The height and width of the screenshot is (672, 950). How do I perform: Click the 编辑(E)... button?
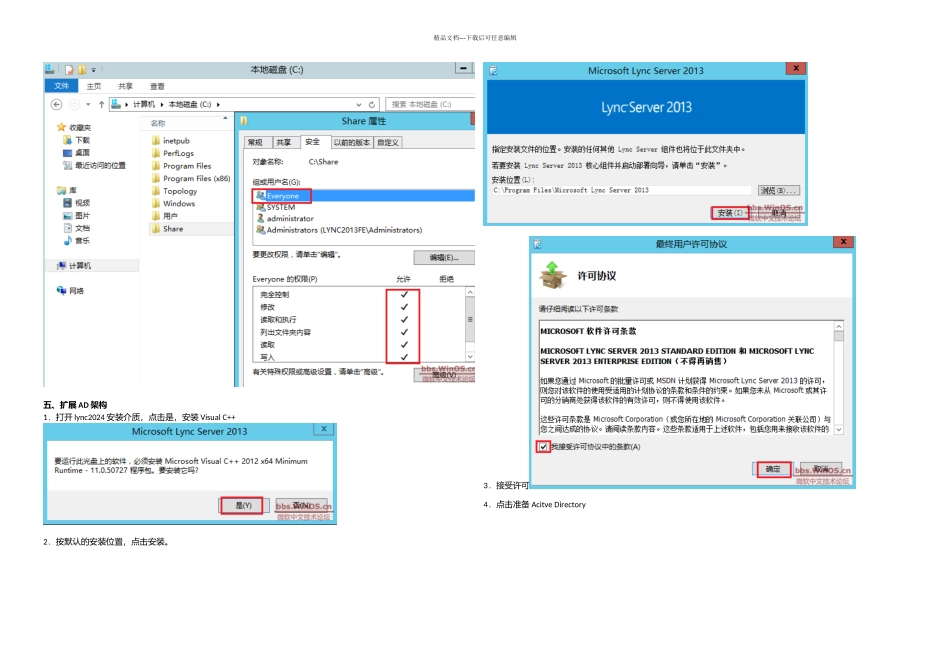click(444, 258)
